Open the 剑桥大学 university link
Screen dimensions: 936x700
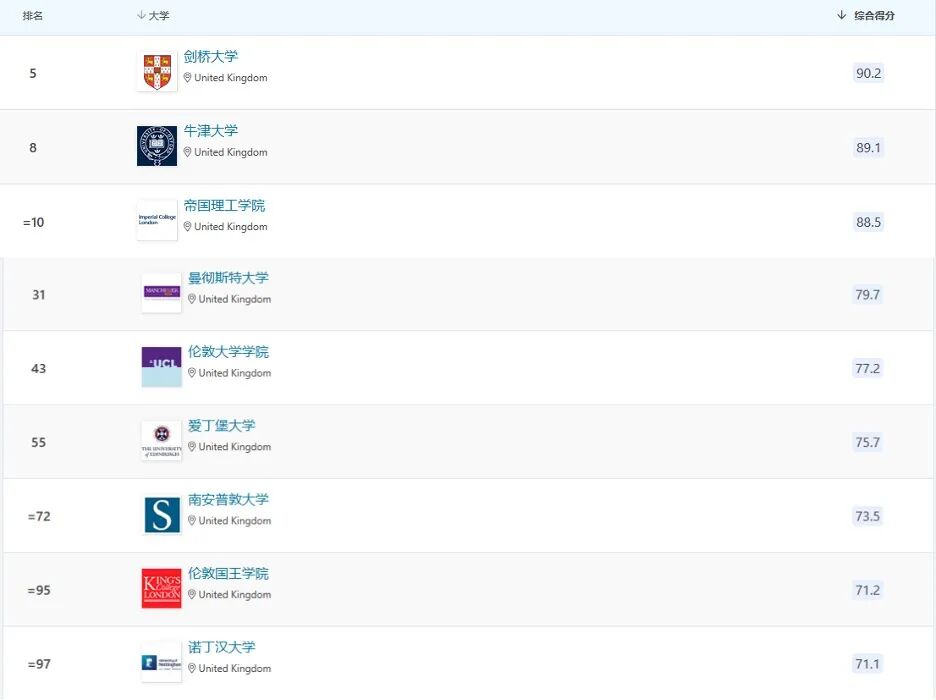pyautogui.click(x=211, y=56)
